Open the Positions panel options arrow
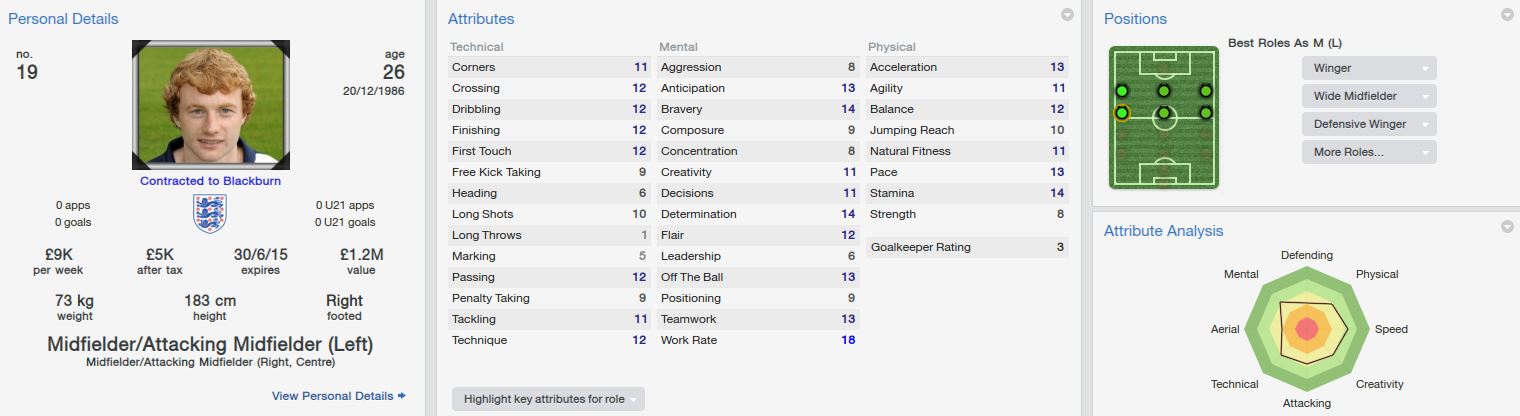This screenshot has width=1520, height=416. click(x=1507, y=15)
